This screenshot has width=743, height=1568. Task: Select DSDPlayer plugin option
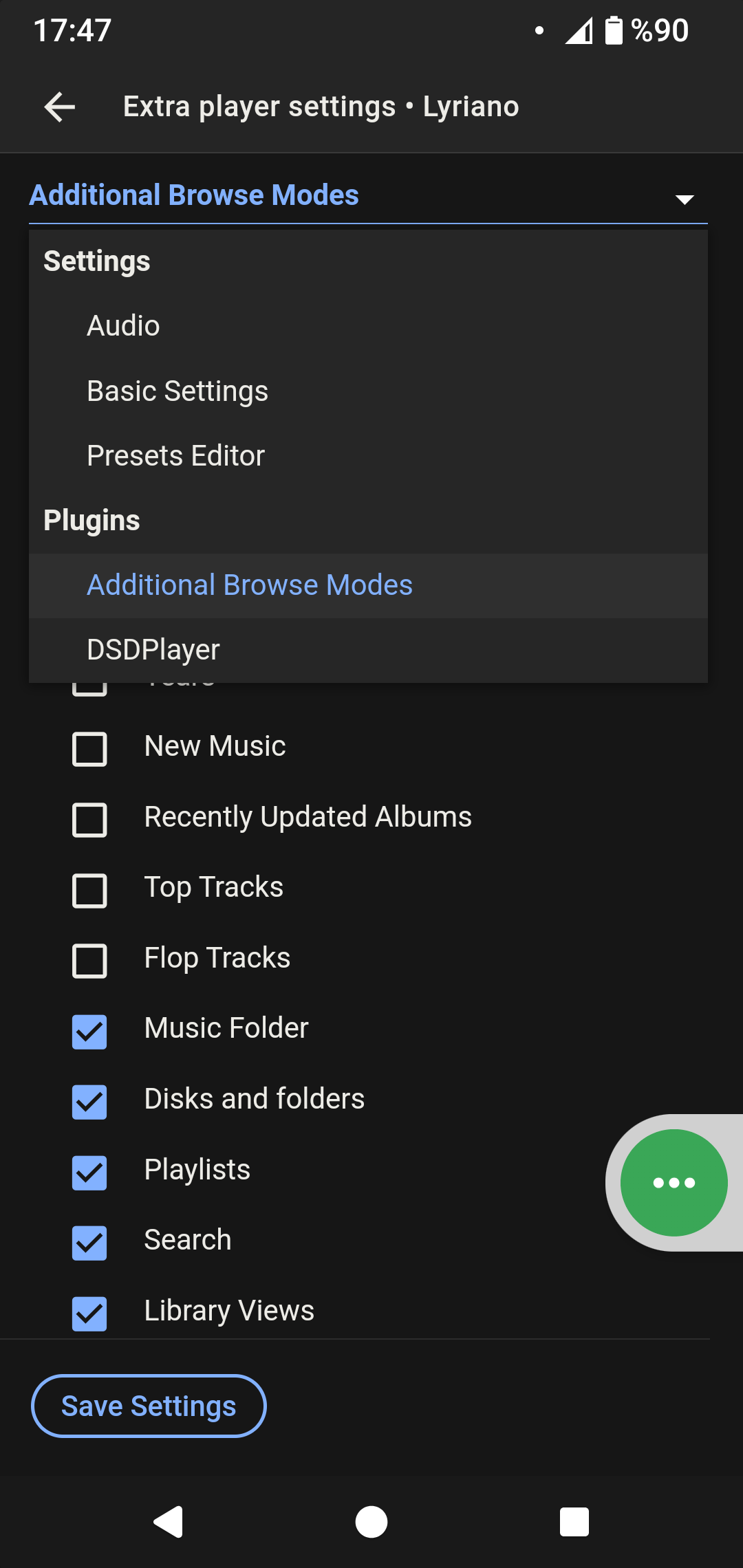(x=368, y=650)
